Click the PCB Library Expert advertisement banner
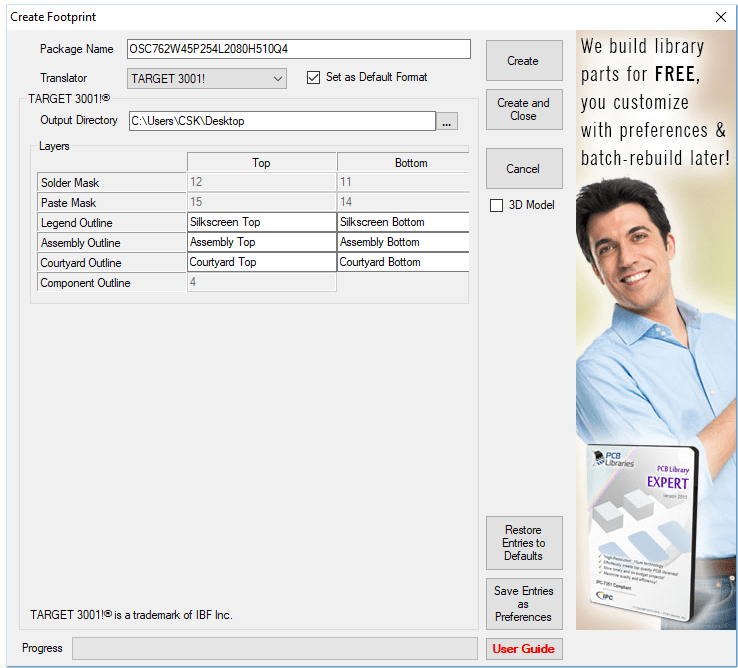 [656, 330]
